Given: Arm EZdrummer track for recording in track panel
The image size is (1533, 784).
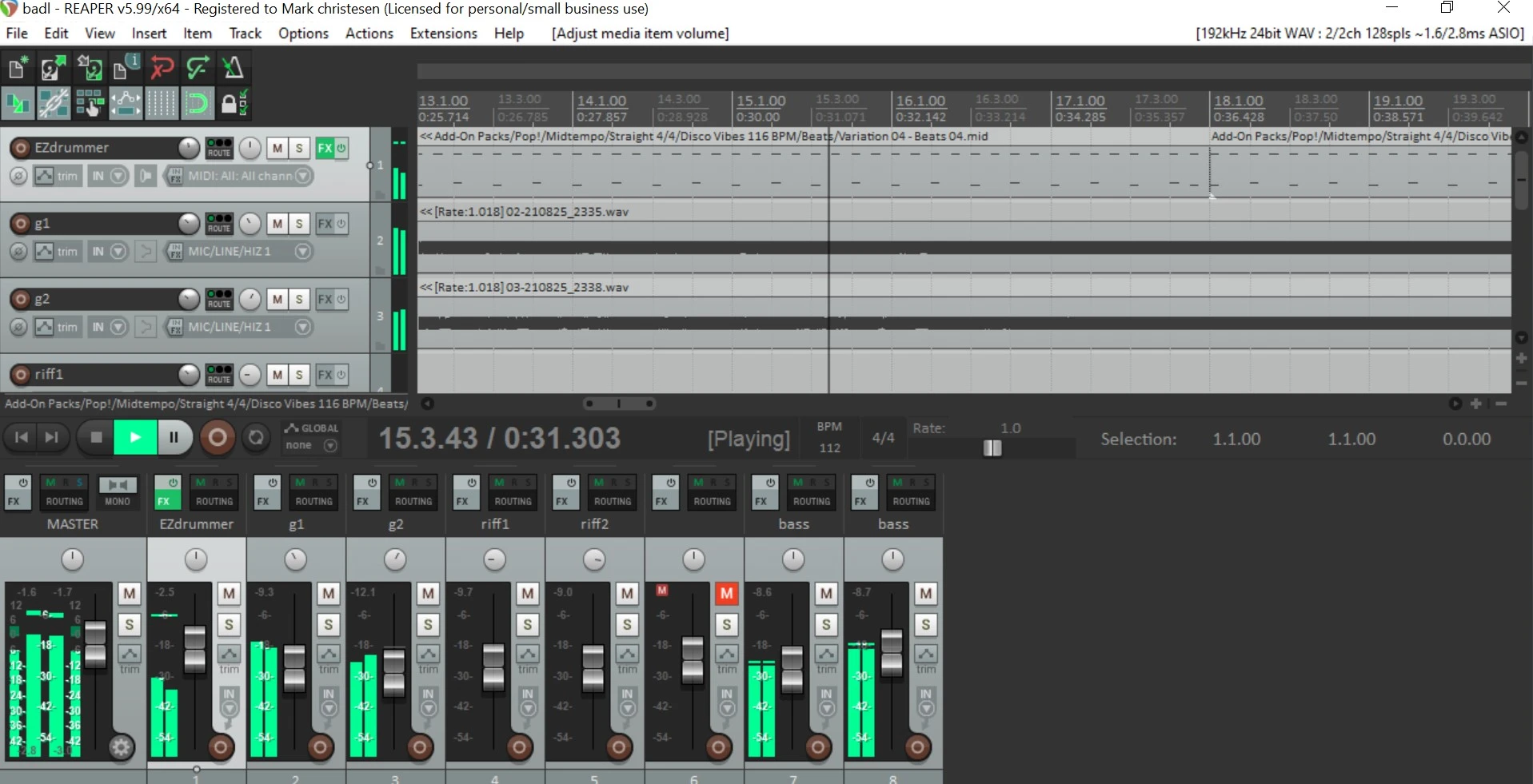Looking at the screenshot, I should [x=21, y=148].
